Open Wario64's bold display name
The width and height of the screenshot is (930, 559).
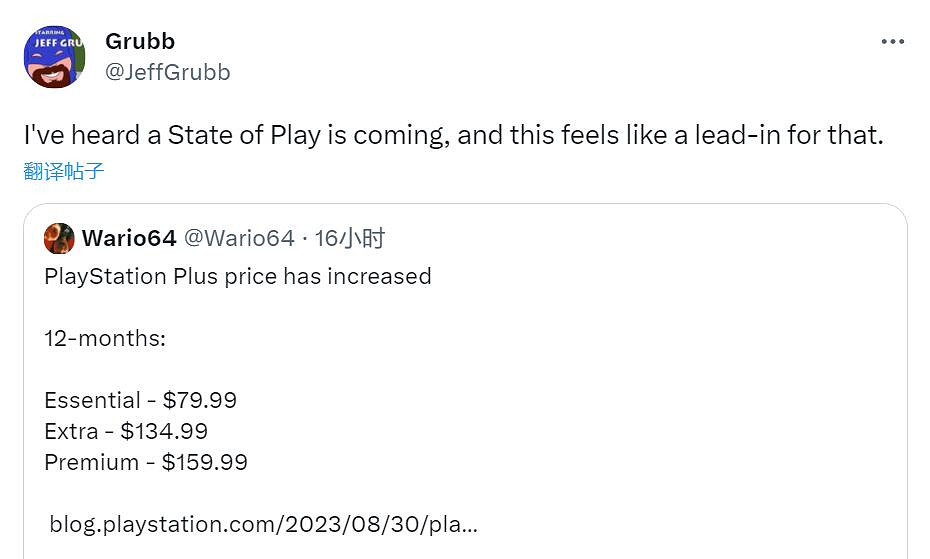click(129, 238)
